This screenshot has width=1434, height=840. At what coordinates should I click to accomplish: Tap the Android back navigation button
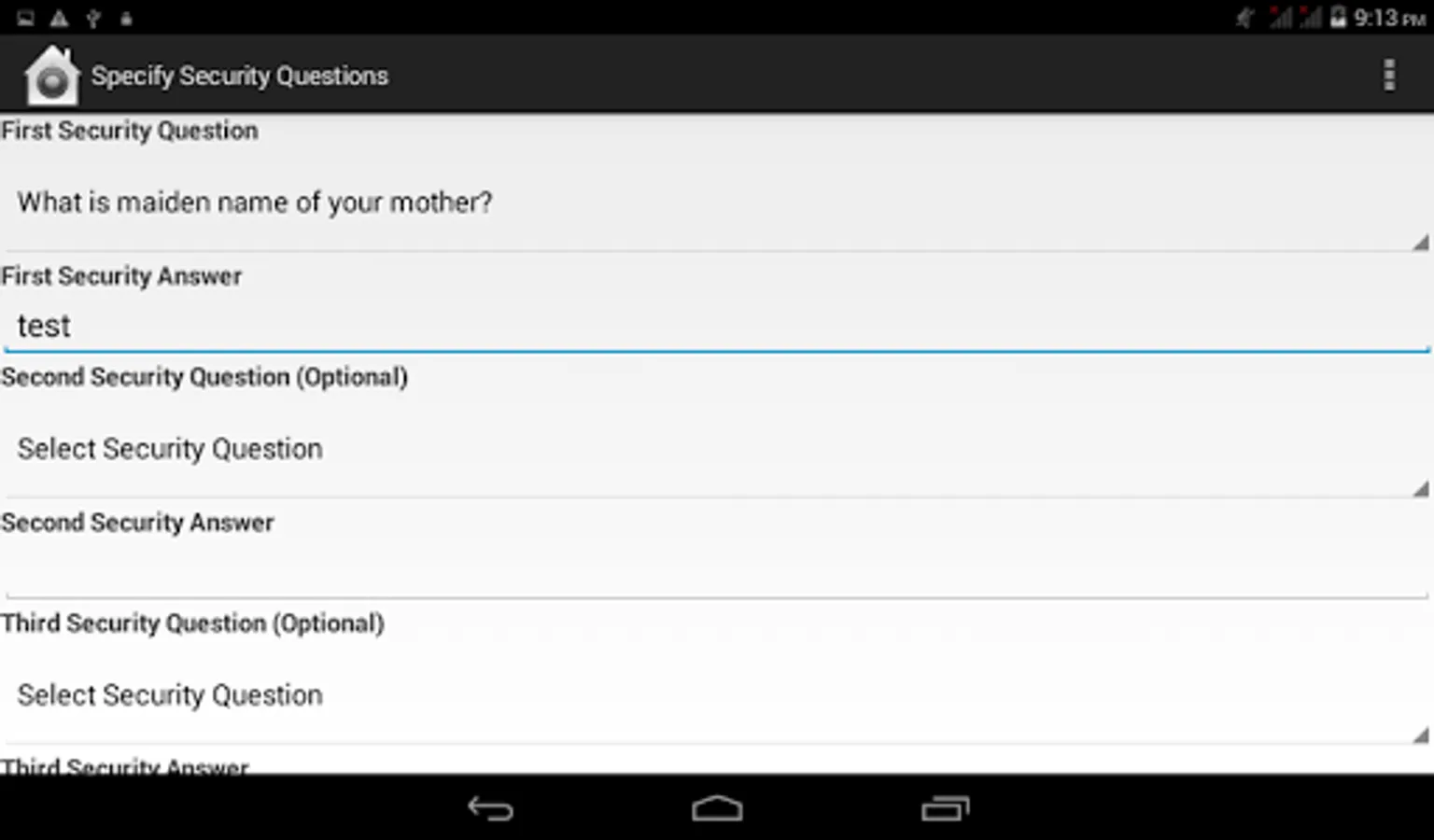[491, 808]
